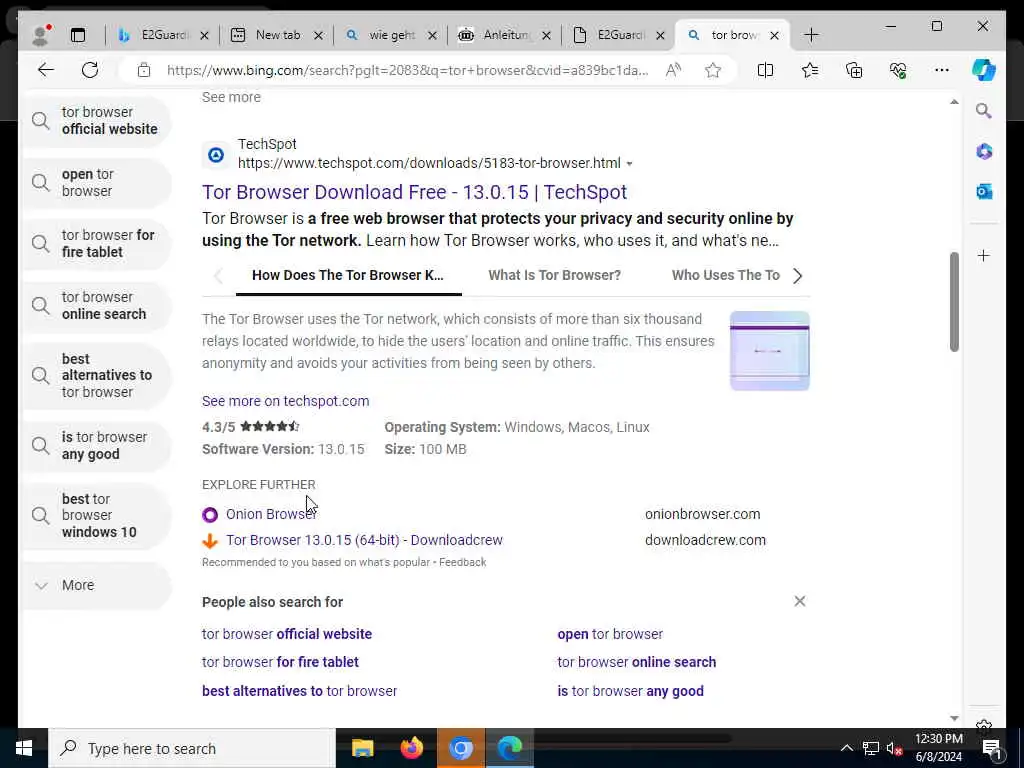Select 'best tor browser windows 10' suggestion
The image size is (1024, 768).
pyautogui.click(x=97, y=515)
